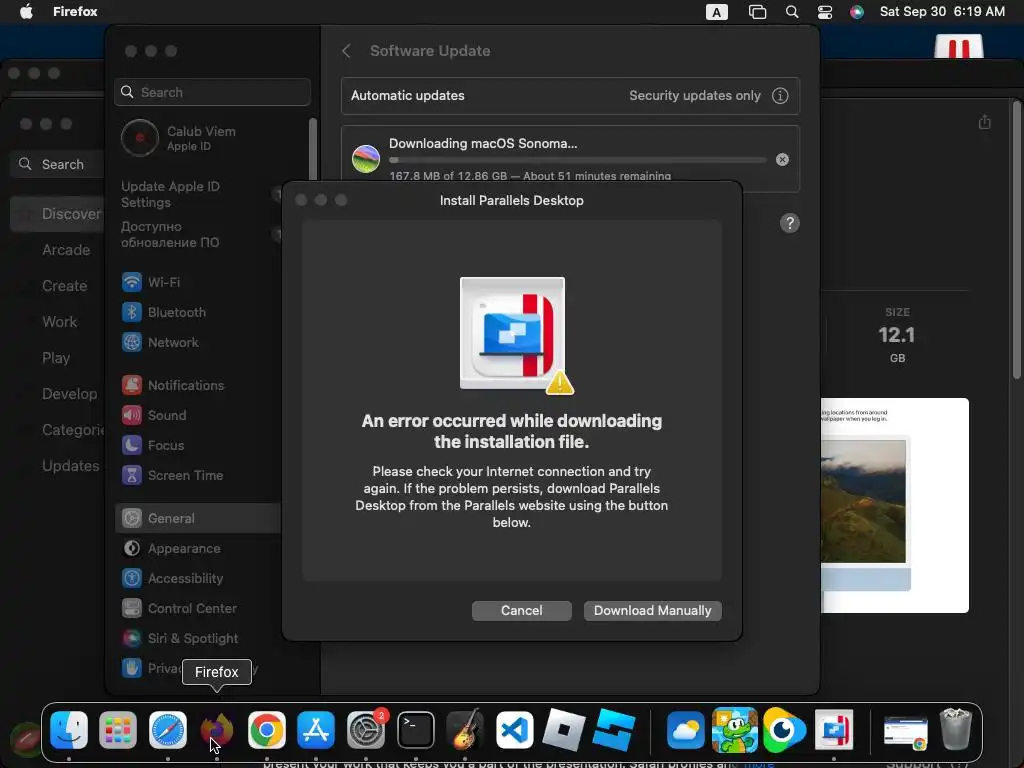Viewport: 1024px width, 768px height.
Task: Click App Store window Search field
Action: [59, 164]
